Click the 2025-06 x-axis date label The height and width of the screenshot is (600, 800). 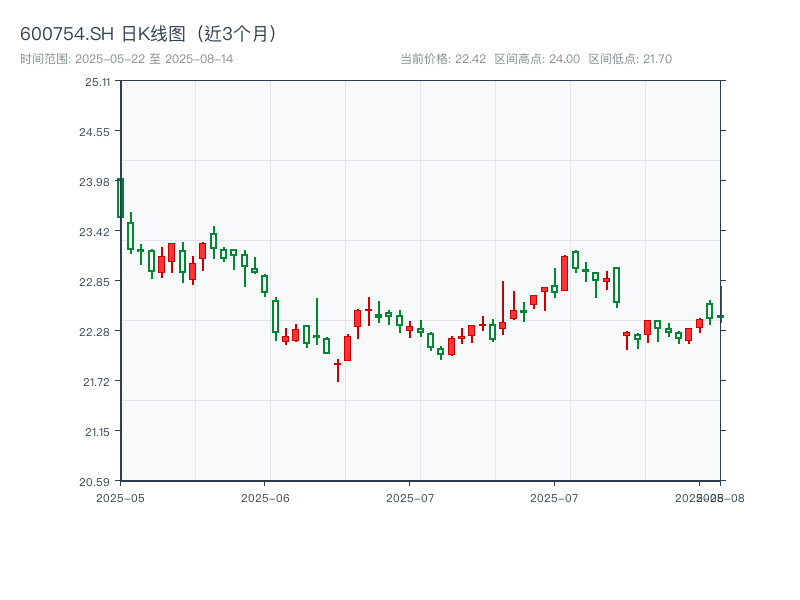265,497
